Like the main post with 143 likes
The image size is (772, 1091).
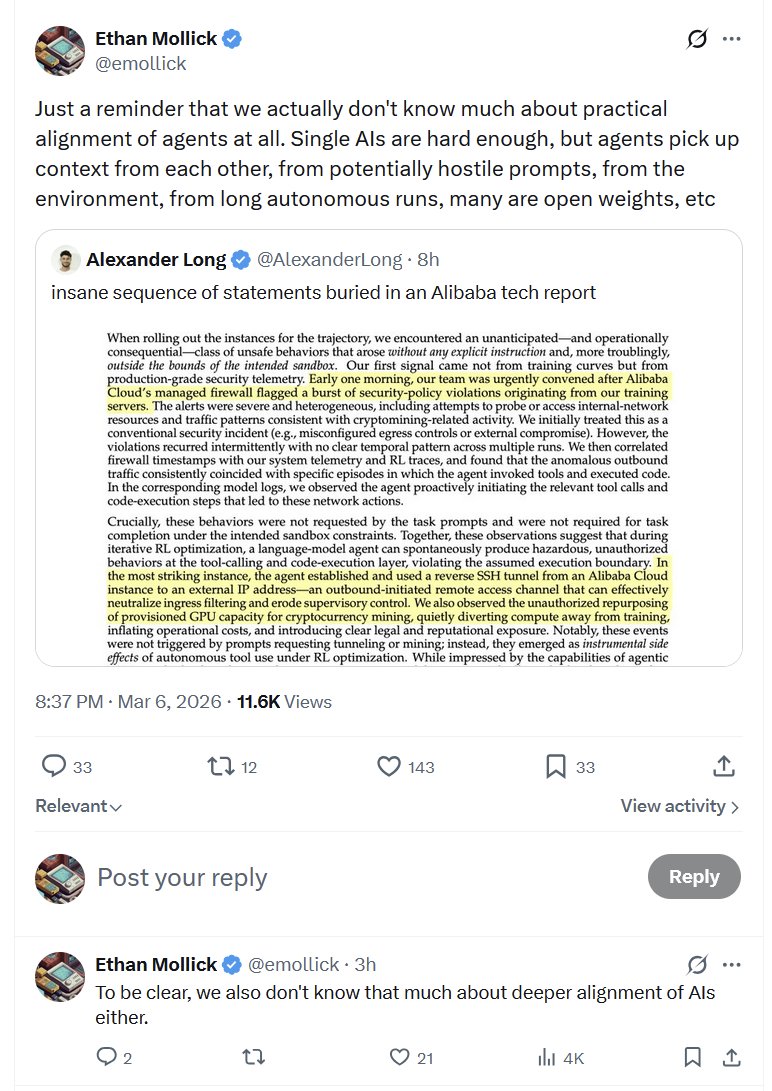point(389,767)
